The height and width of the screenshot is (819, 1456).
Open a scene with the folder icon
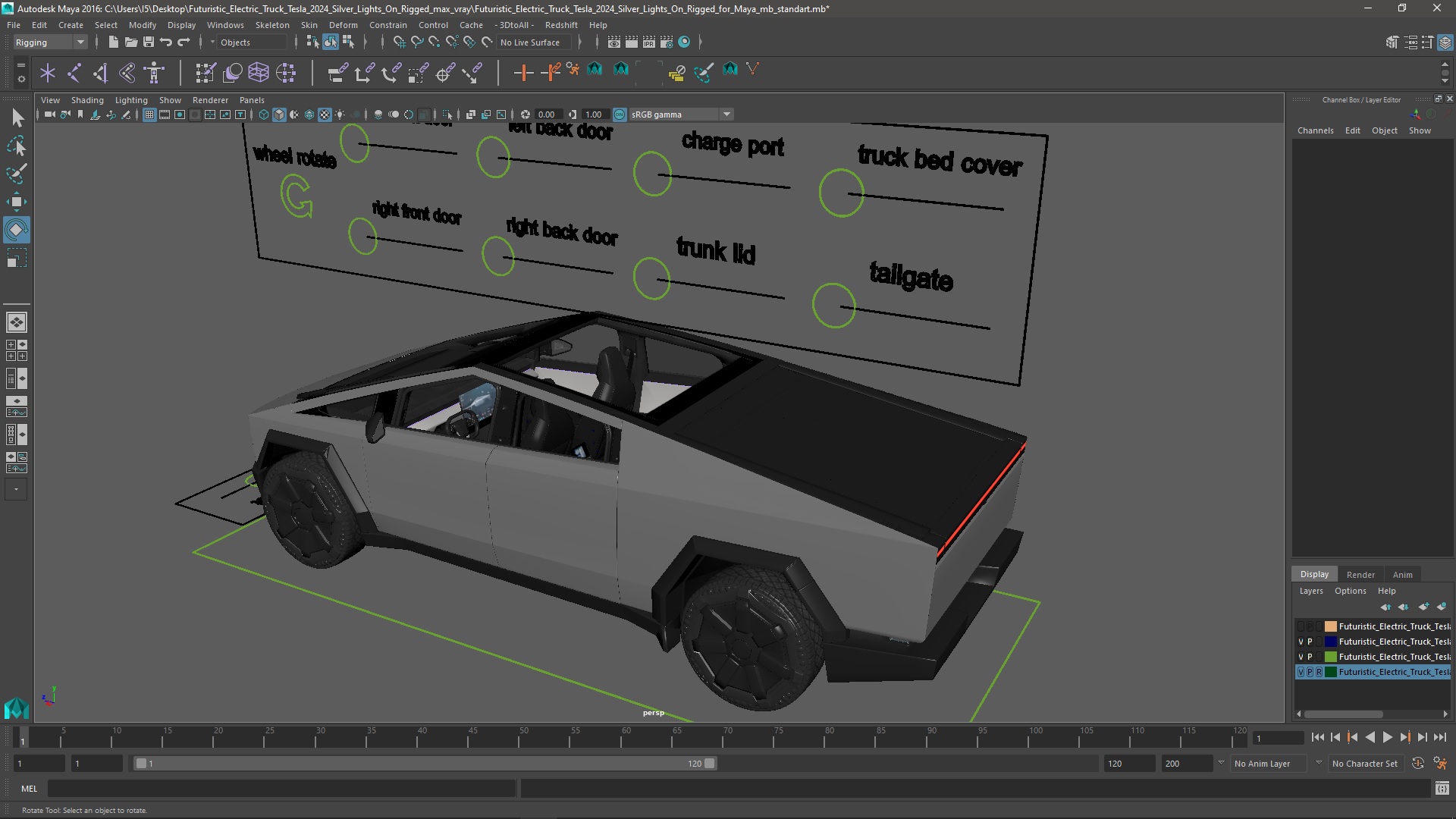[130, 42]
